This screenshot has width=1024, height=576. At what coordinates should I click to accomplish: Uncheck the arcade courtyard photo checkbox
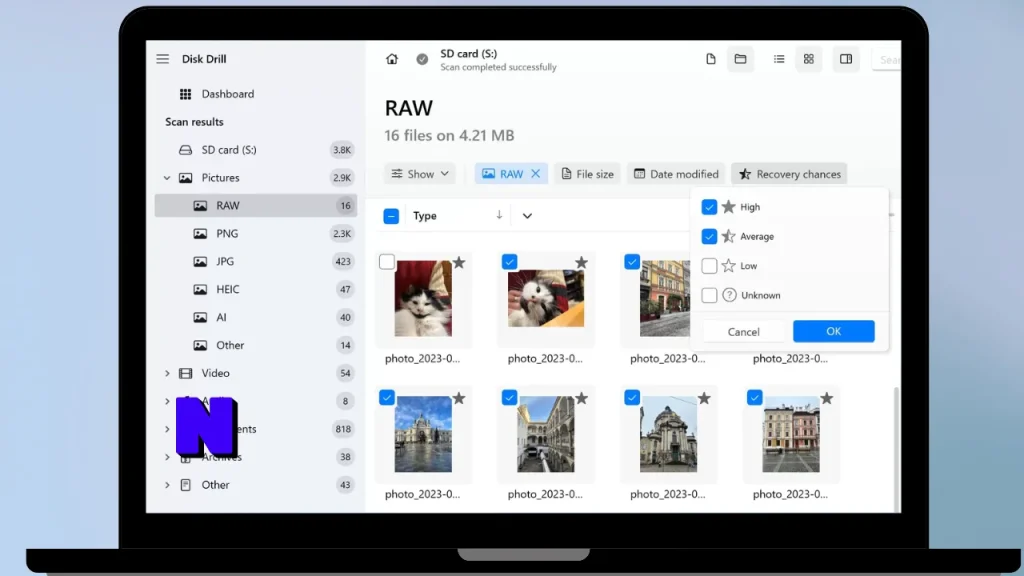point(509,397)
